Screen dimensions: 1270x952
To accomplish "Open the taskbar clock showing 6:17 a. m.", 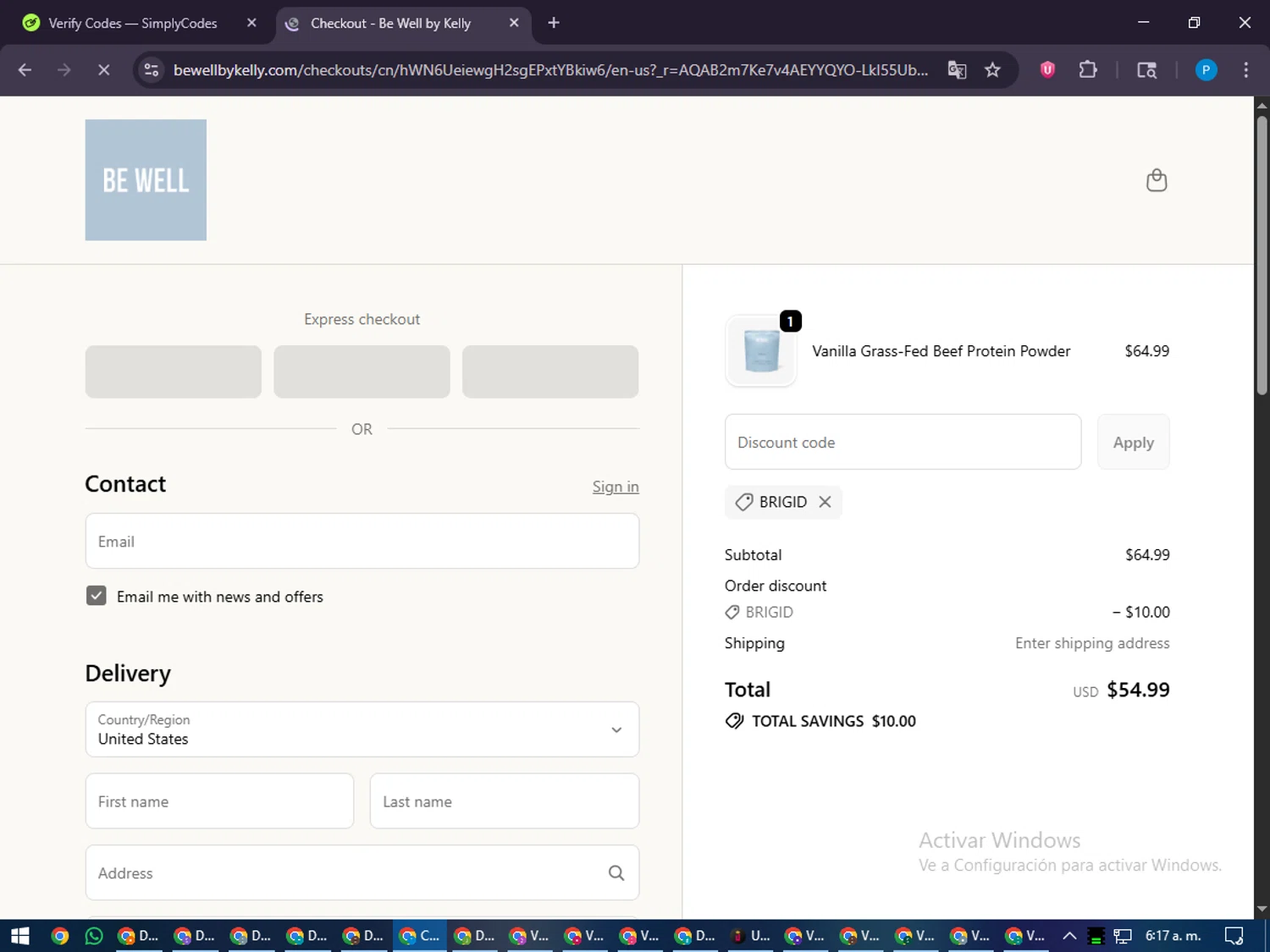I will pos(1173,936).
